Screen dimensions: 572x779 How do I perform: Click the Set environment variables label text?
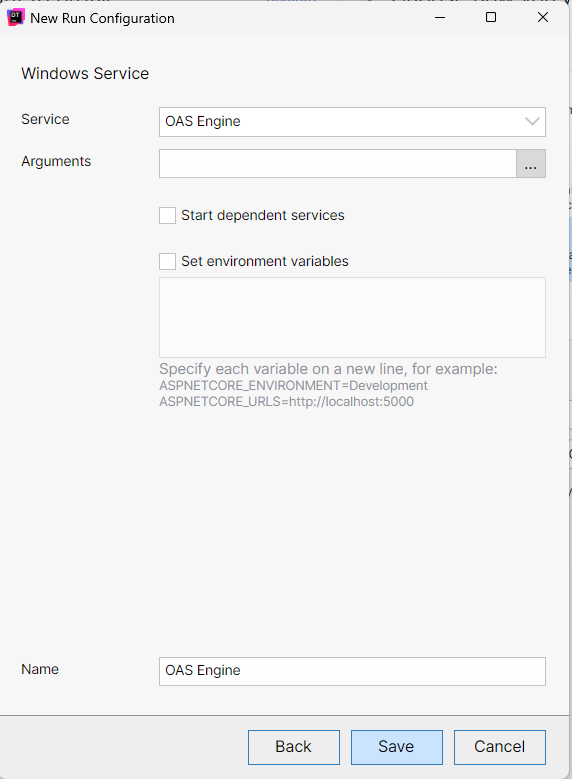click(265, 261)
